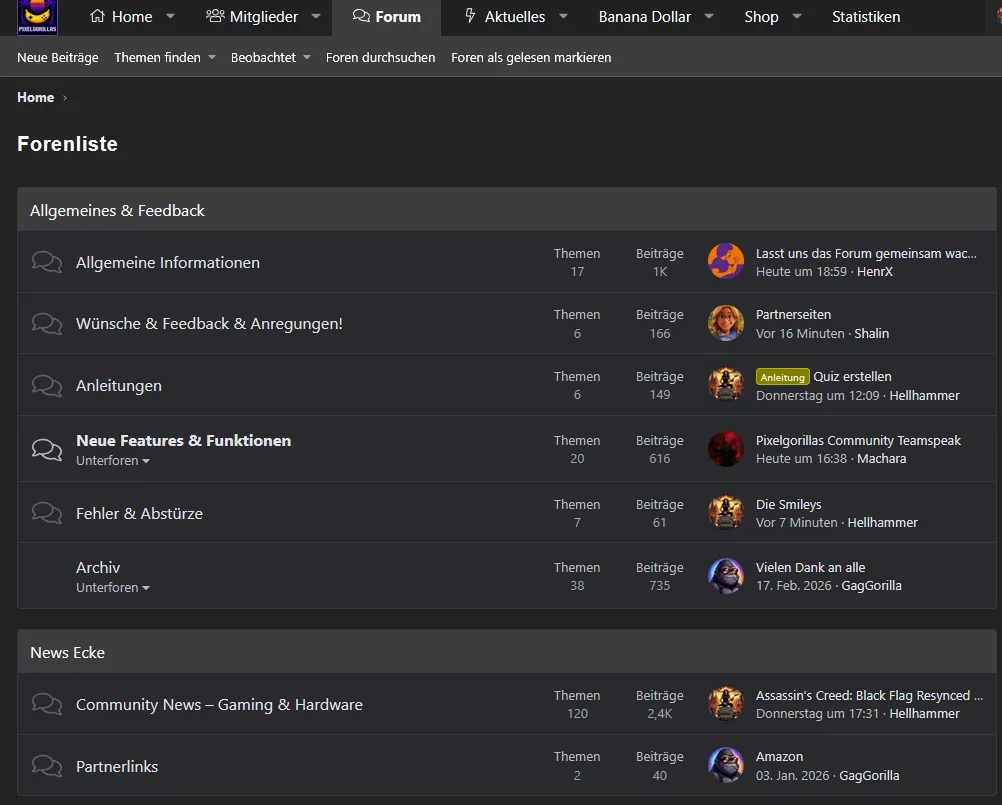Click the speech bubble icon beside Partnerlinks
The height and width of the screenshot is (805, 1002).
[x=47, y=765]
